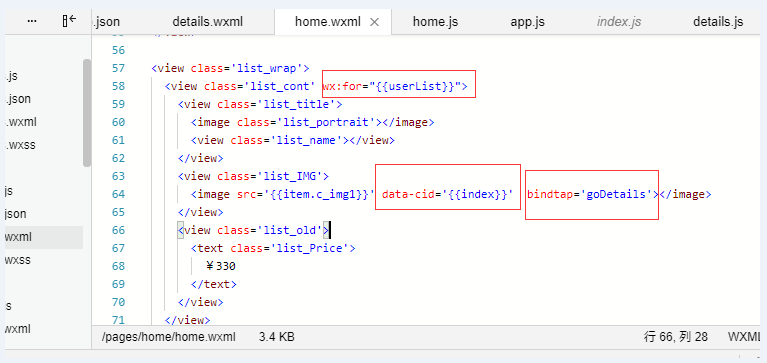Click the ￥330 price text
The width and height of the screenshot is (767, 363).
221,266
